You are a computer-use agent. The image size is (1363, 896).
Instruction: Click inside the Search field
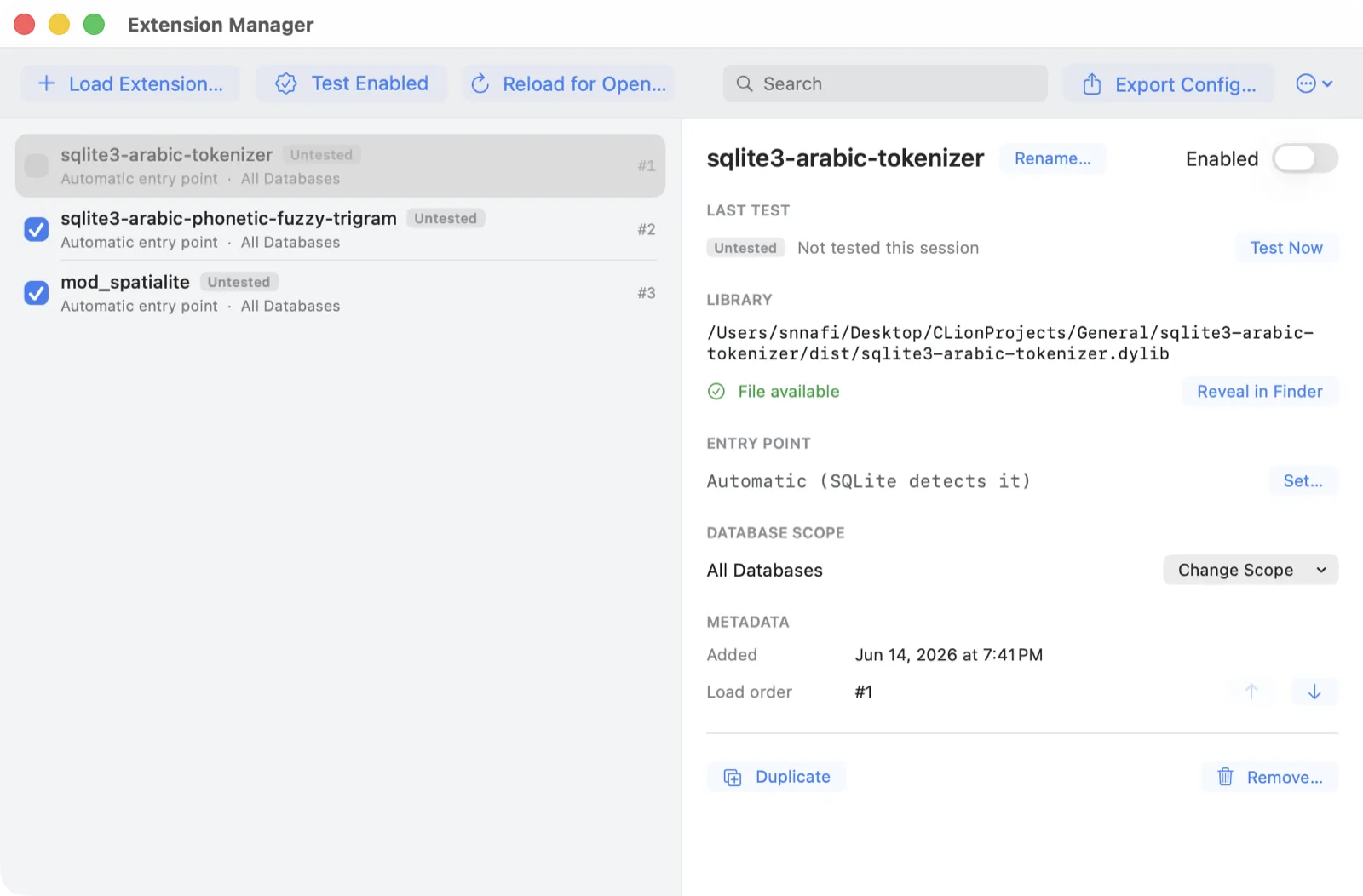point(885,83)
